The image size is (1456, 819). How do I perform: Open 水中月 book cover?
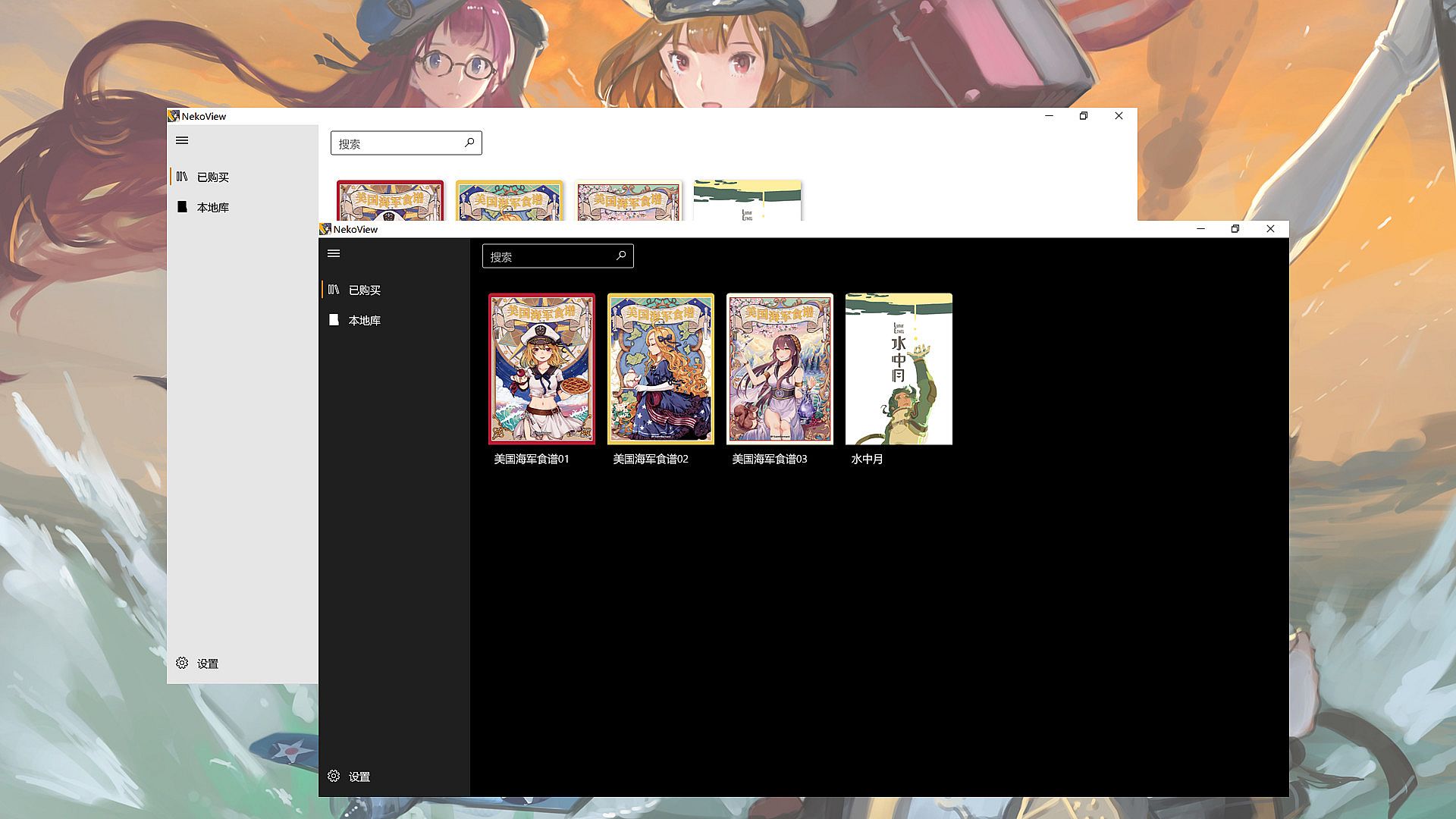(x=899, y=369)
